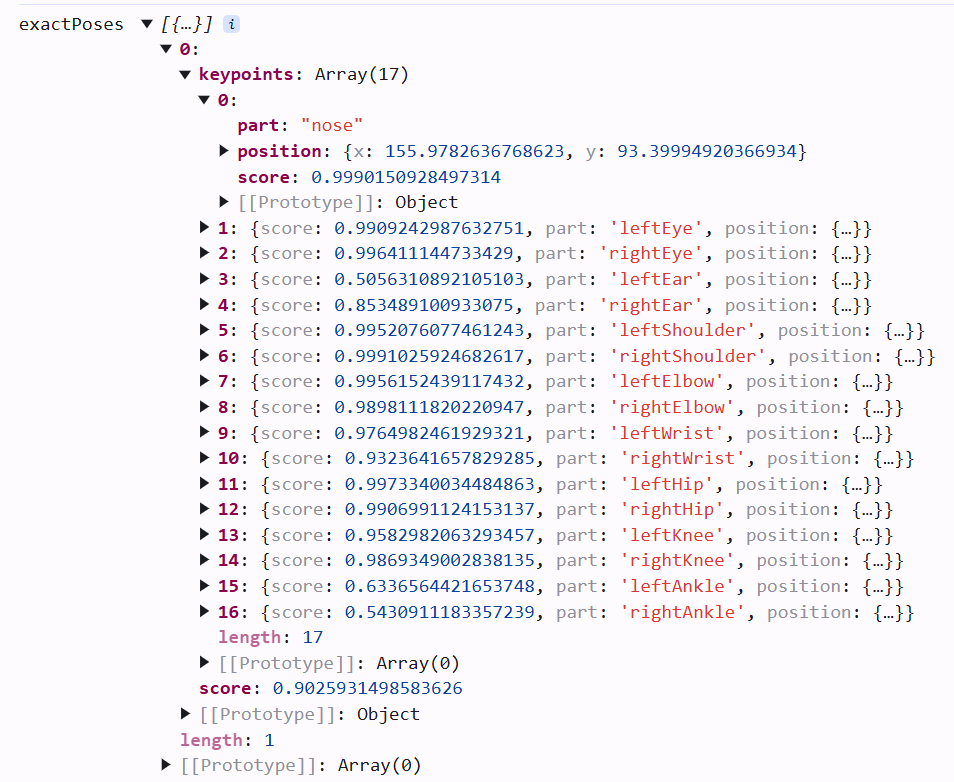Collapse the keypoints Array(17) node
The width and height of the screenshot is (954, 782).
[x=185, y=74]
